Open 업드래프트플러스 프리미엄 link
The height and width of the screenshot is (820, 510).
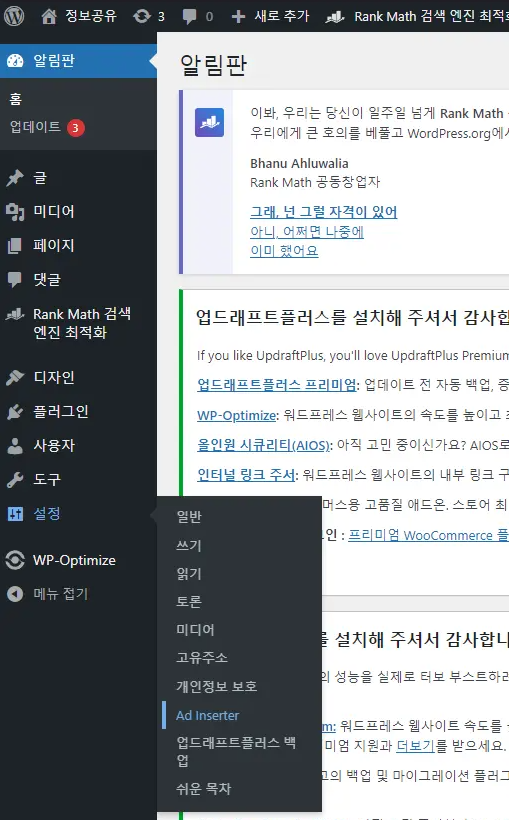[x=277, y=385]
